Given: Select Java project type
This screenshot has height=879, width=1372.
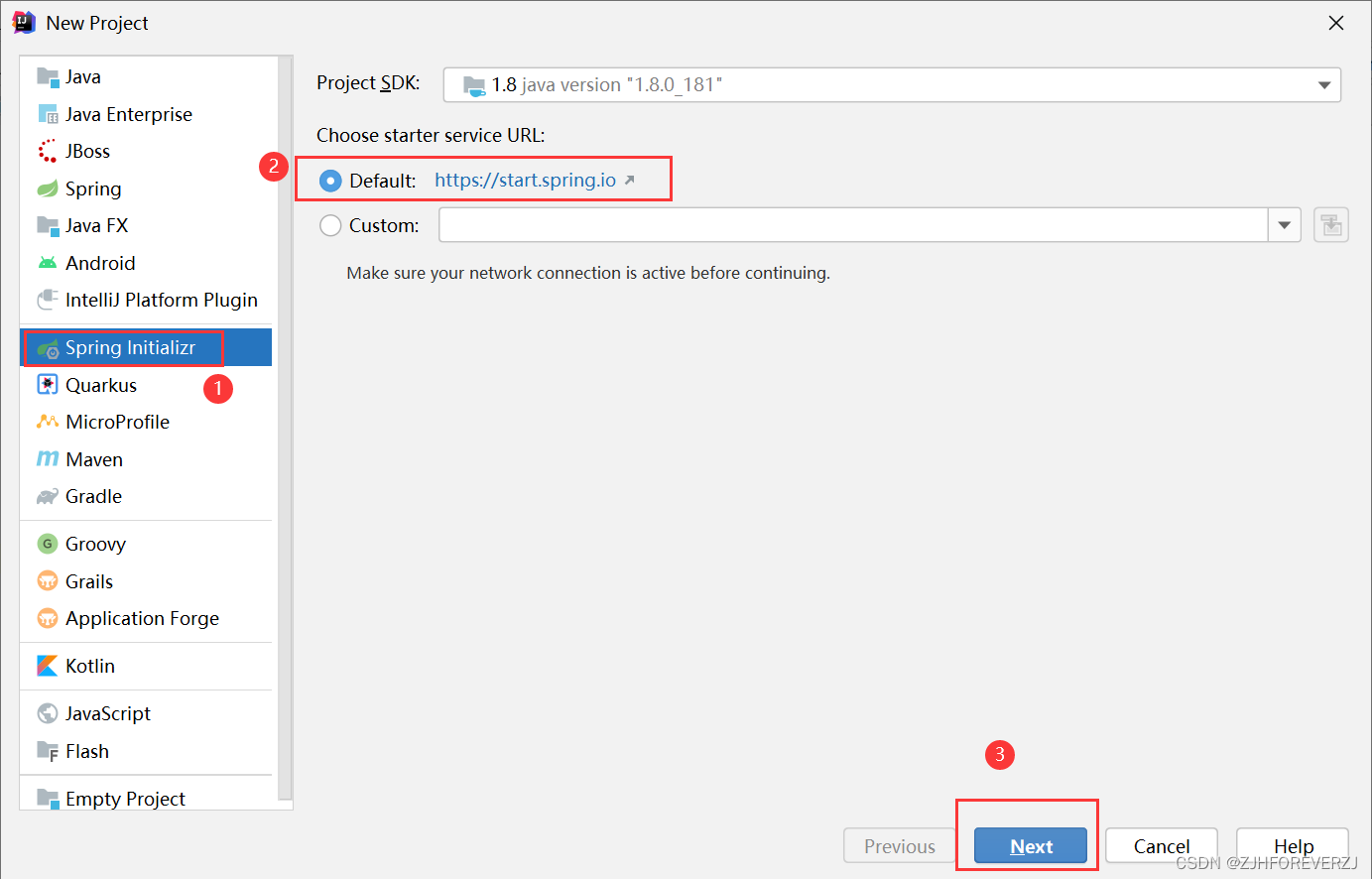Looking at the screenshot, I should tap(146, 76).
